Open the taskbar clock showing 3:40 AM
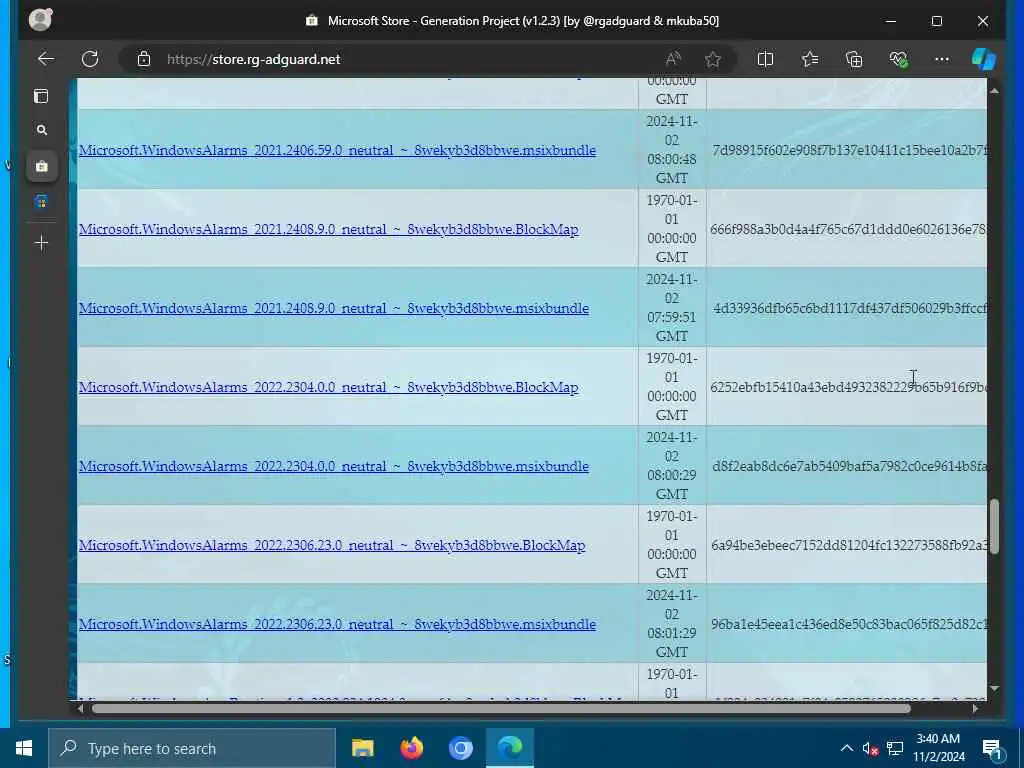 pyautogui.click(x=938, y=748)
